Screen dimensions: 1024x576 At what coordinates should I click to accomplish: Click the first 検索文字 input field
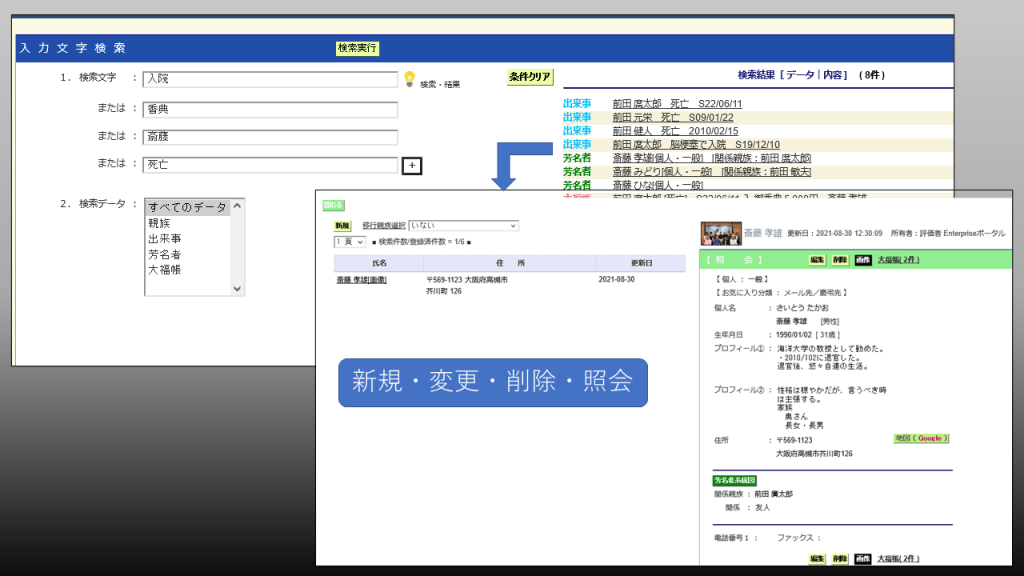270,80
